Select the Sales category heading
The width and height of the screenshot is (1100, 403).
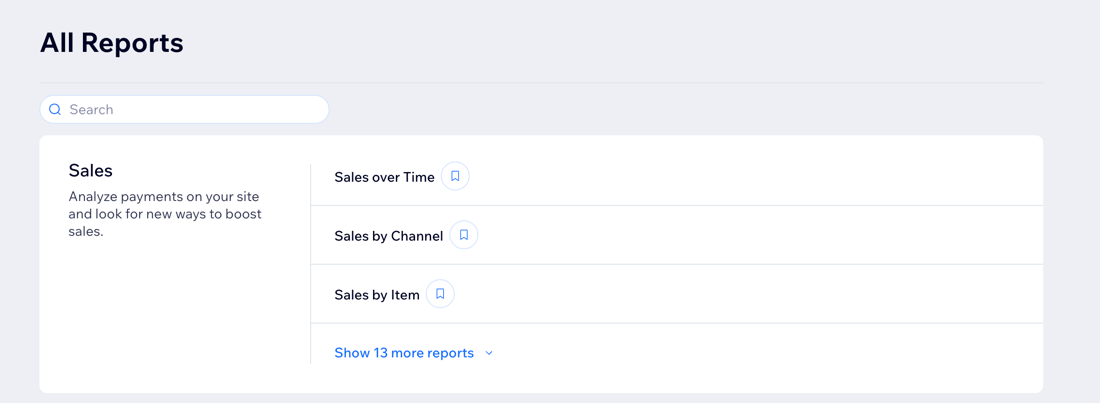(90, 171)
